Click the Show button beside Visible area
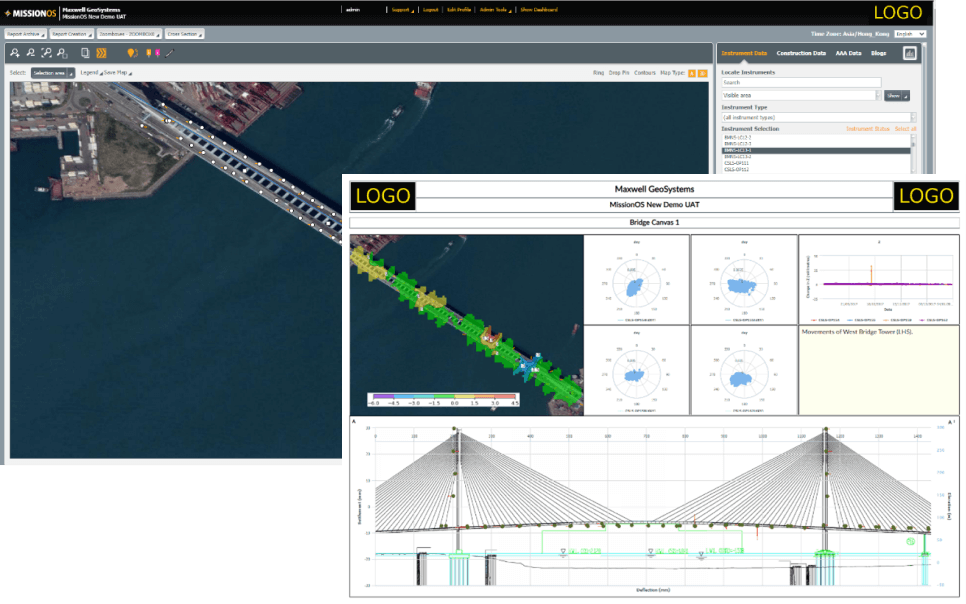Screen dimensions: 966x604 (896, 96)
